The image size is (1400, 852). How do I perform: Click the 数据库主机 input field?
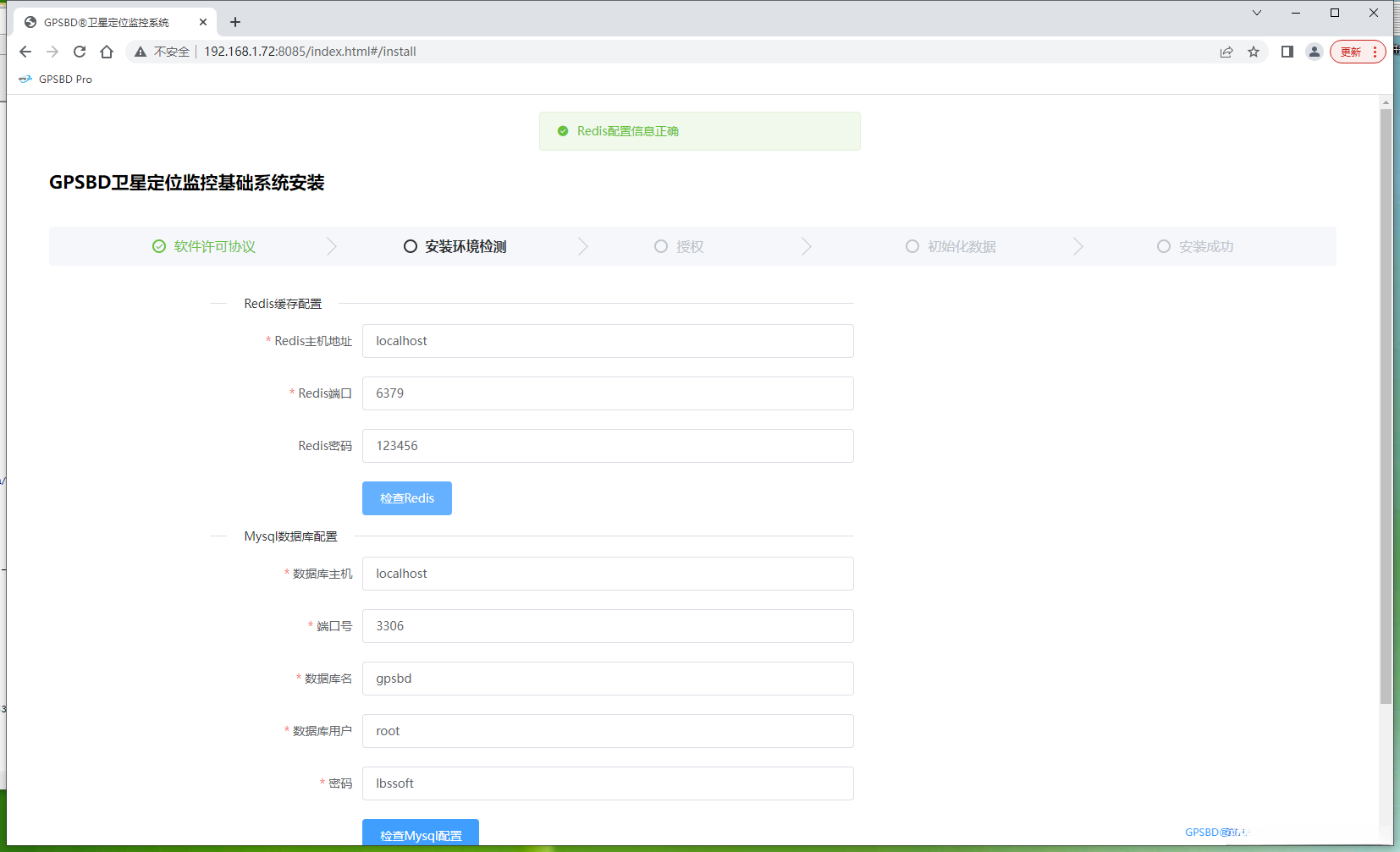tap(608, 574)
